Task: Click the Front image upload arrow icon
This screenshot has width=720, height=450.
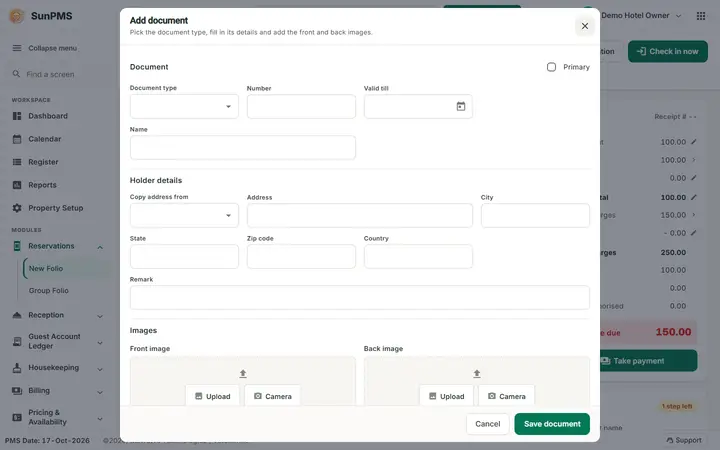Action: point(243,374)
